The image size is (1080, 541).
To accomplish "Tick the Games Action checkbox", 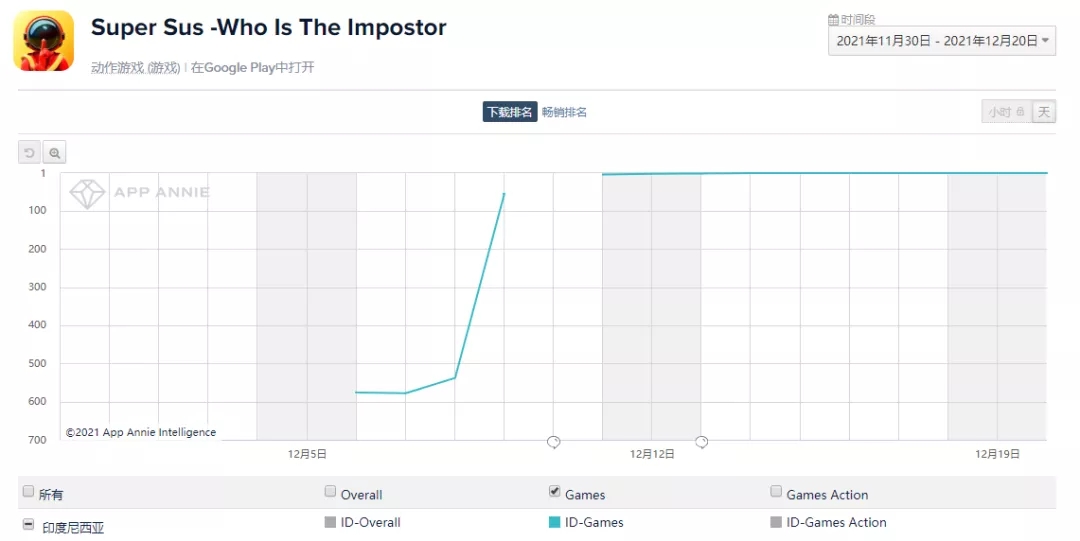I will [776, 492].
